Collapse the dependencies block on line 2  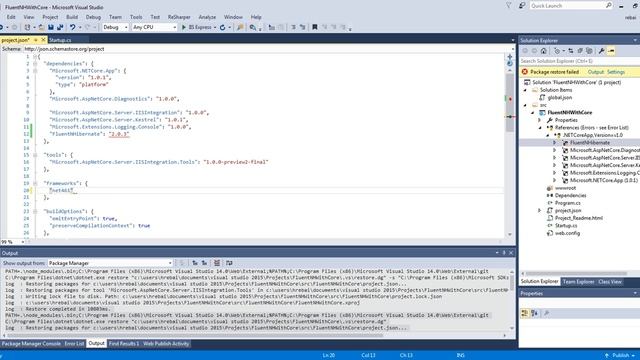(x=35, y=64)
